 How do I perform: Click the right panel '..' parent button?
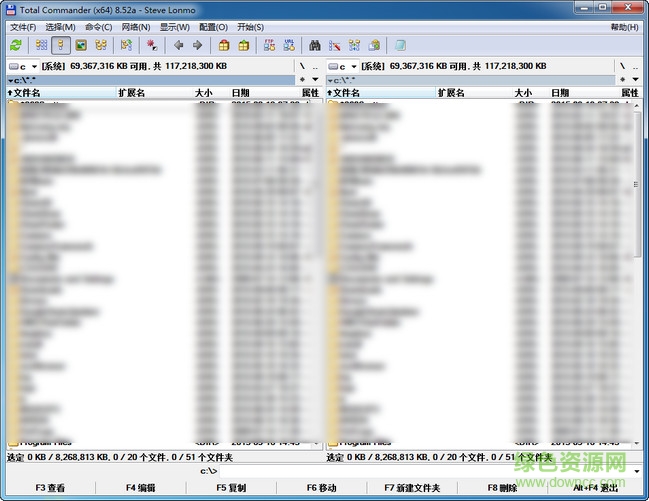(x=635, y=66)
